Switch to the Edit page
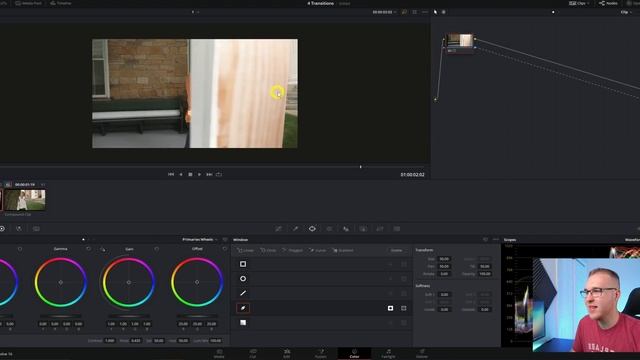This screenshot has height=360, width=640. tap(287, 353)
